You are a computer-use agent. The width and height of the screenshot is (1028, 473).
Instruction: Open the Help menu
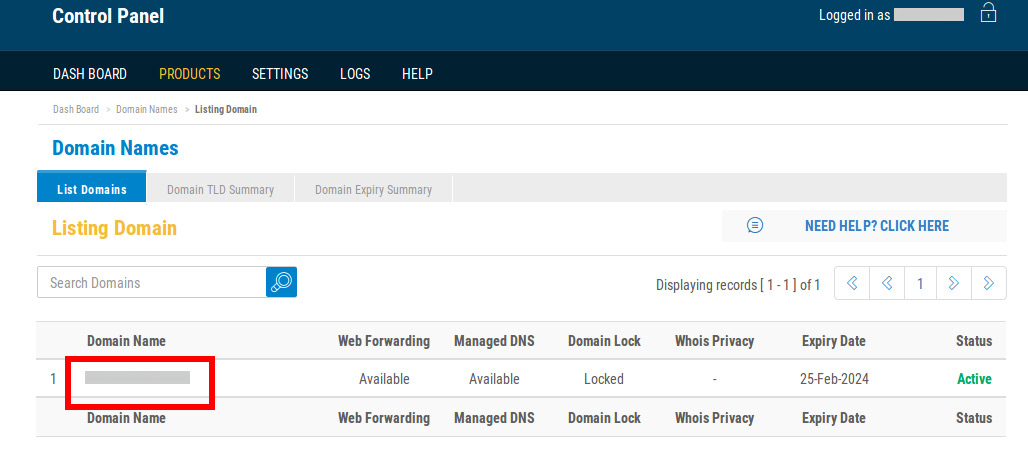417,74
